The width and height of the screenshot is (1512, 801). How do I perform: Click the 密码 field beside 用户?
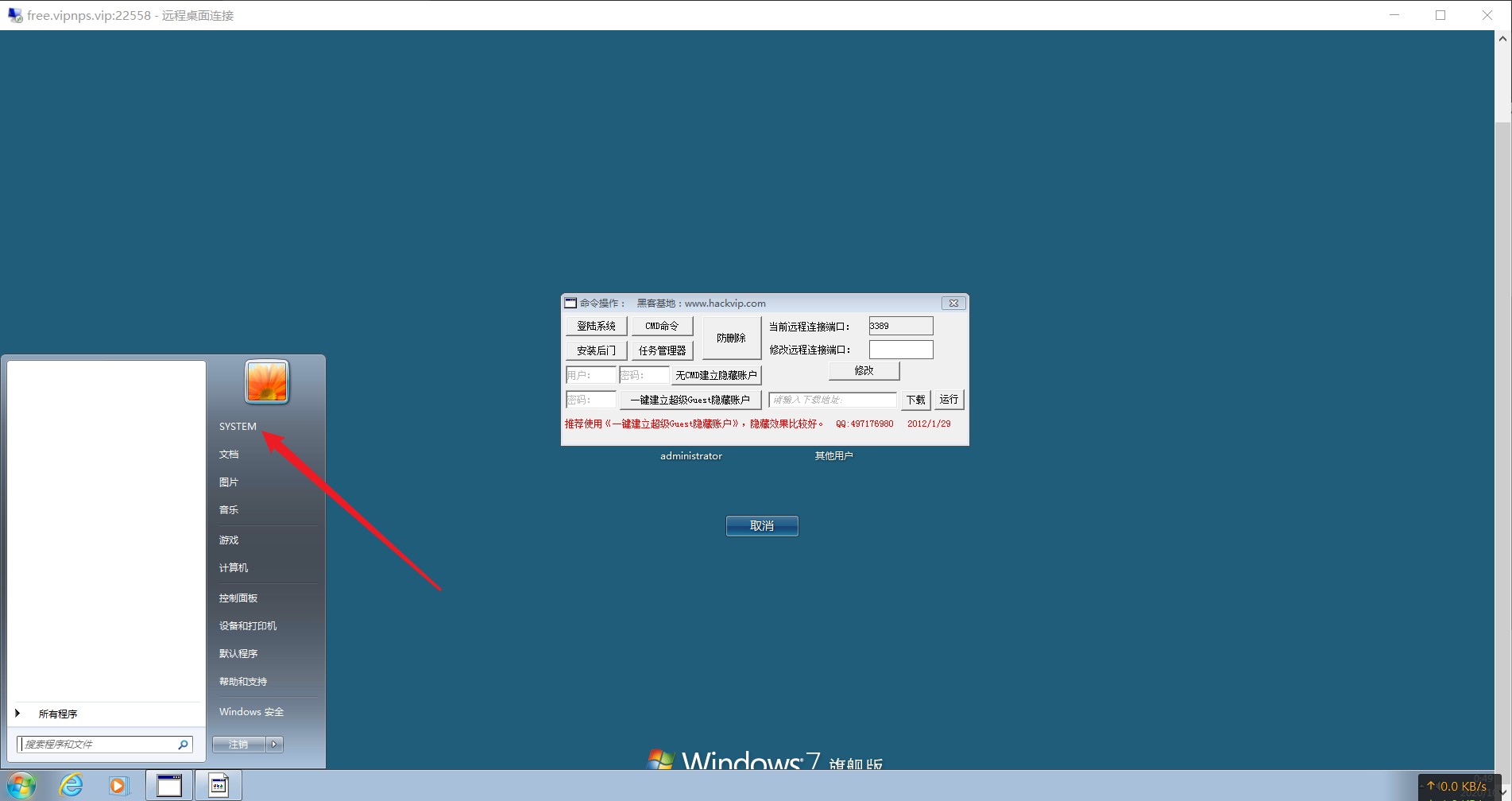tap(644, 375)
